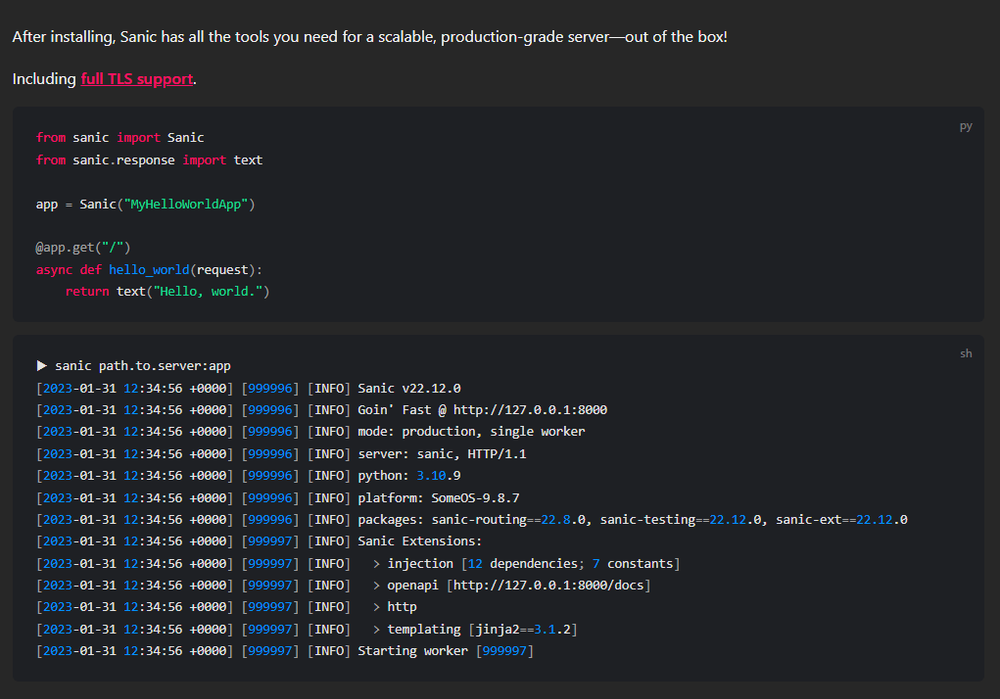The height and width of the screenshot is (699, 1000).
Task: Click the string "MyHelloWorldApp" in the code
Action: coord(186,205)
